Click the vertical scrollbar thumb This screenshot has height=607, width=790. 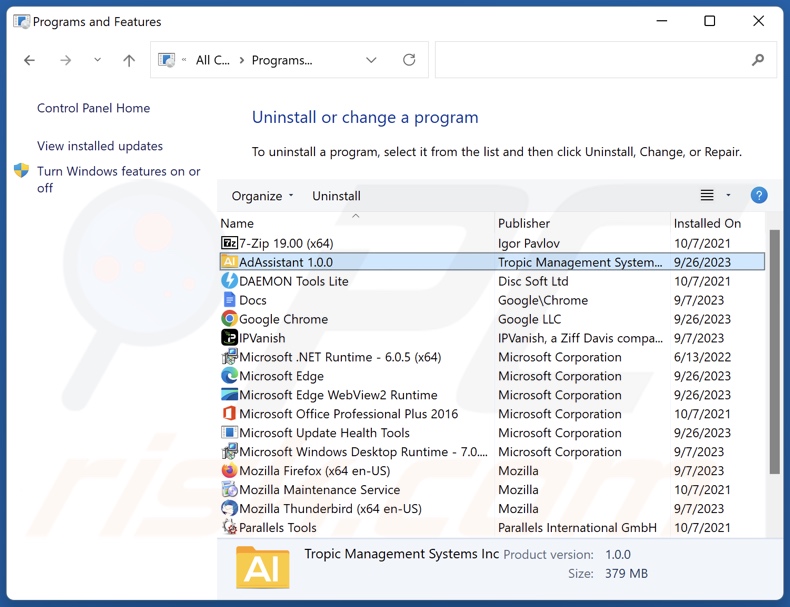click(x=774, y=352)
